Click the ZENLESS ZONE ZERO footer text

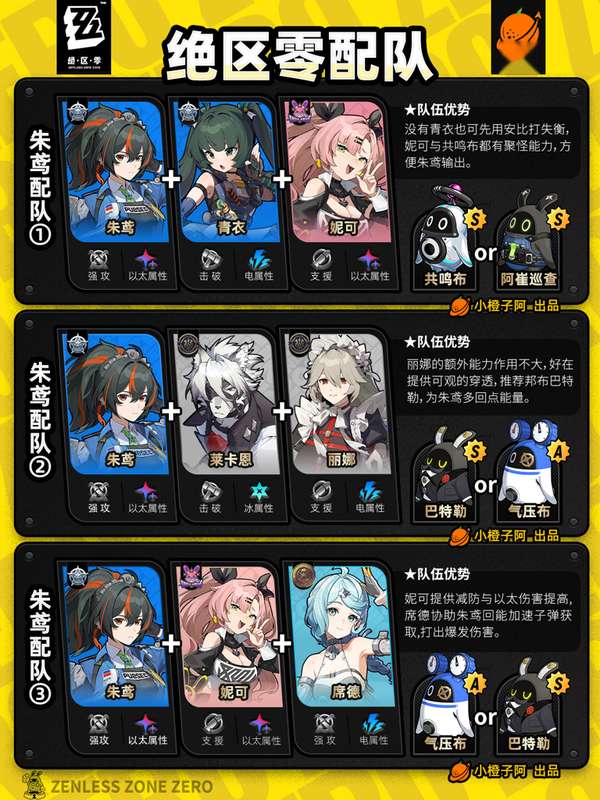[x=132, y=786]
